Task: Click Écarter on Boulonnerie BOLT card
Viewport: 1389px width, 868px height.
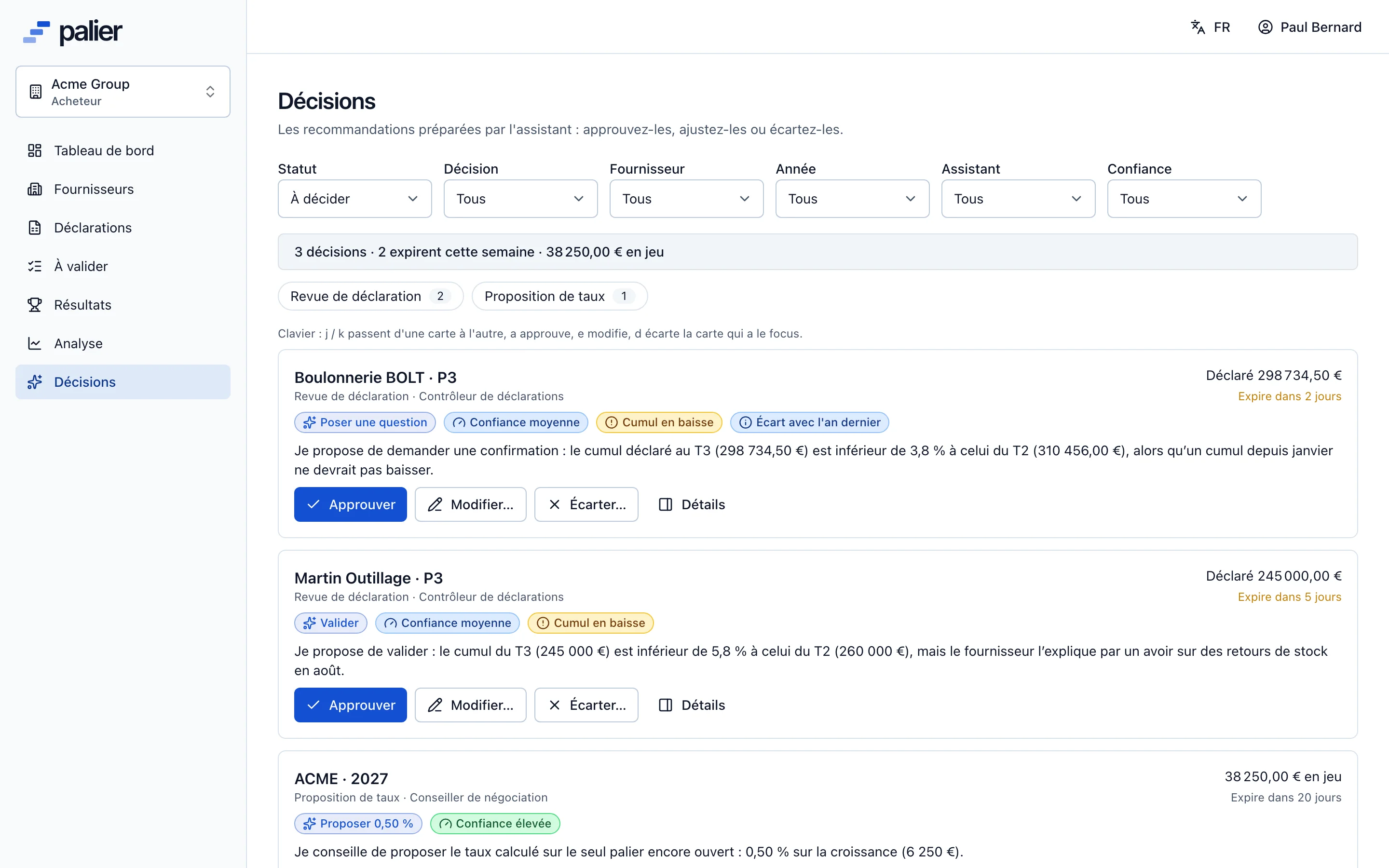Action: [x=586, y=504]
